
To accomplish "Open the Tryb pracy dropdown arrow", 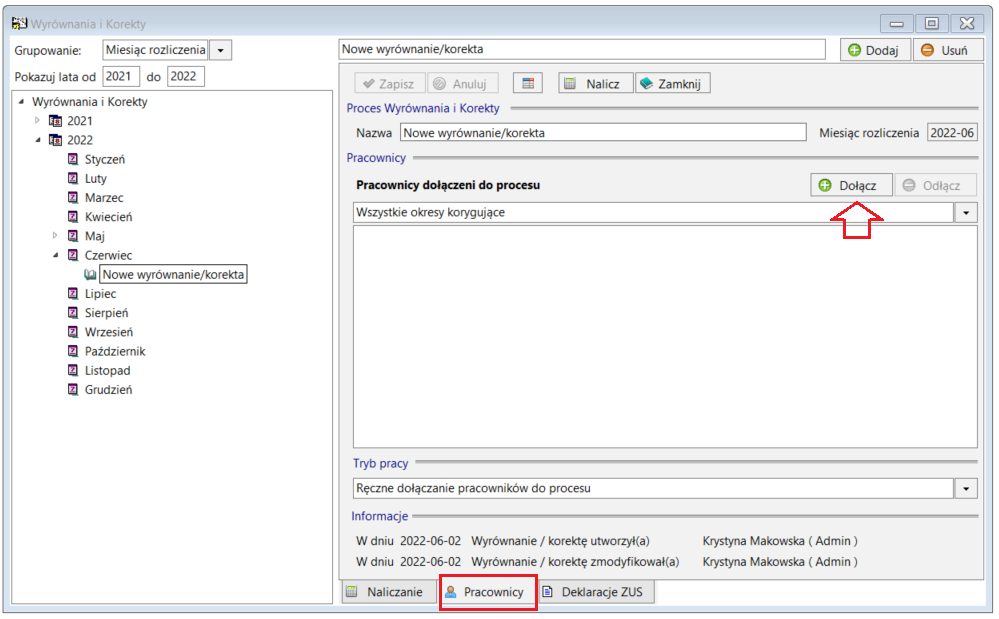I will [x=966, y=488].
